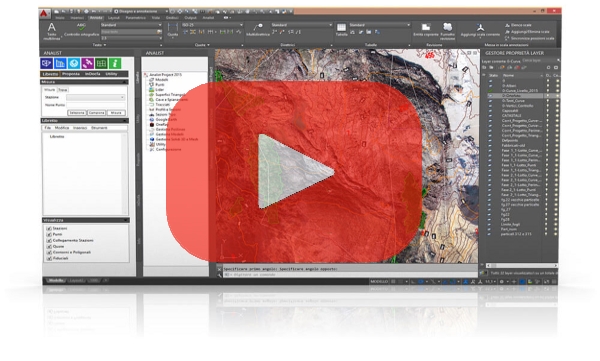Run the Controllo ortografico spell check
Screen dimensions: 600x361
click(x=82, y=30)
